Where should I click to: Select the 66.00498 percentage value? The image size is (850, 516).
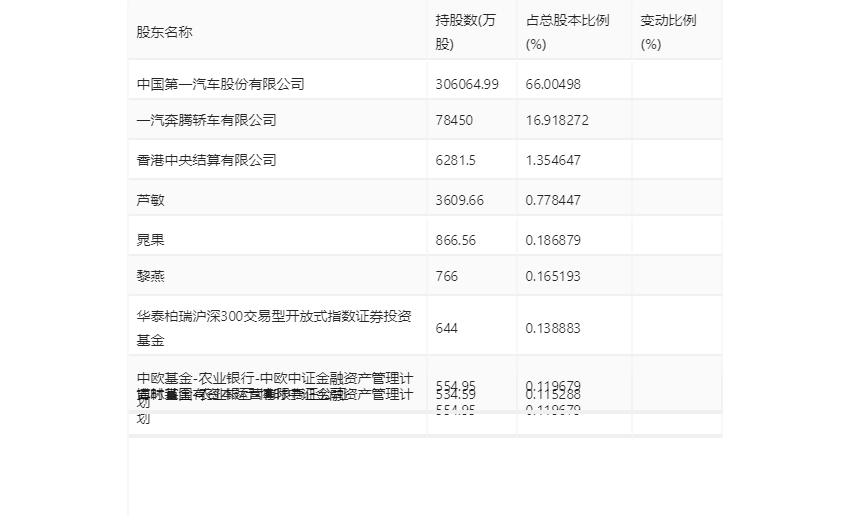coord(553,84)
